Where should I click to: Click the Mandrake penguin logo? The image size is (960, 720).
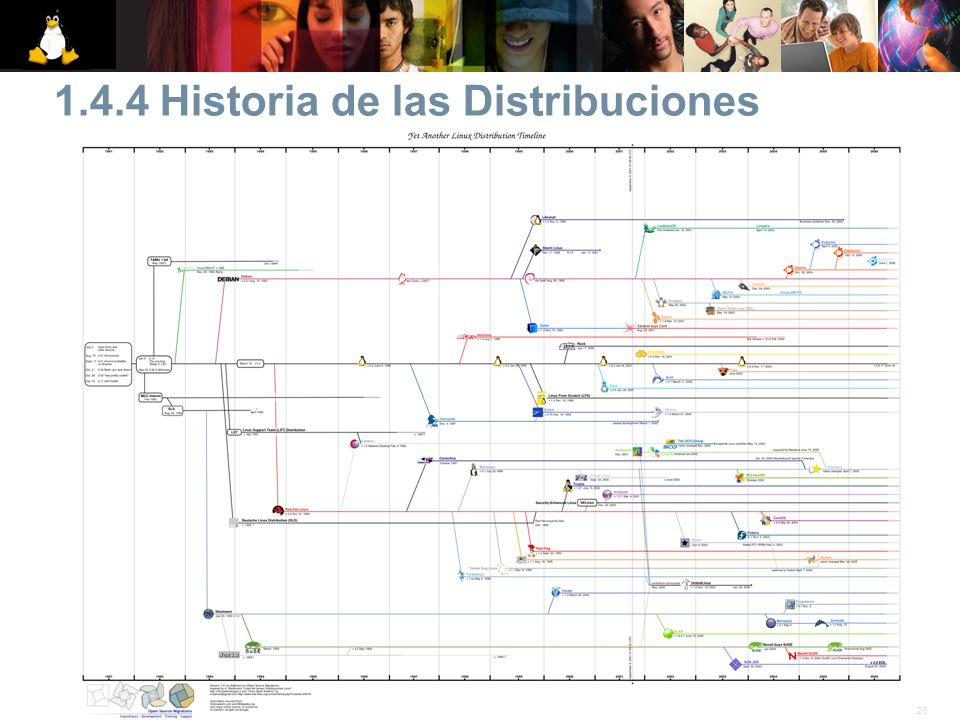click(x=473, y=470)
